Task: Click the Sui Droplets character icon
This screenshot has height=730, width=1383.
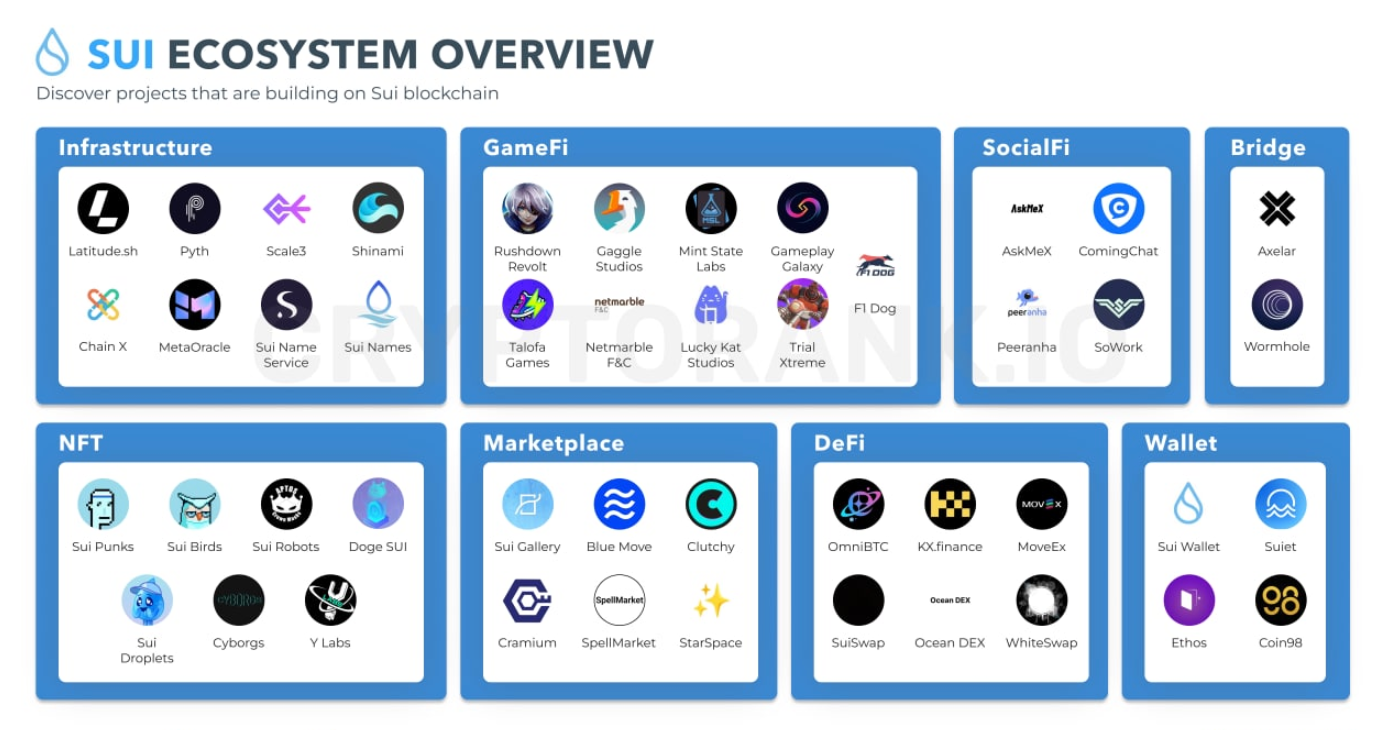Action: (x=147, y=600)
